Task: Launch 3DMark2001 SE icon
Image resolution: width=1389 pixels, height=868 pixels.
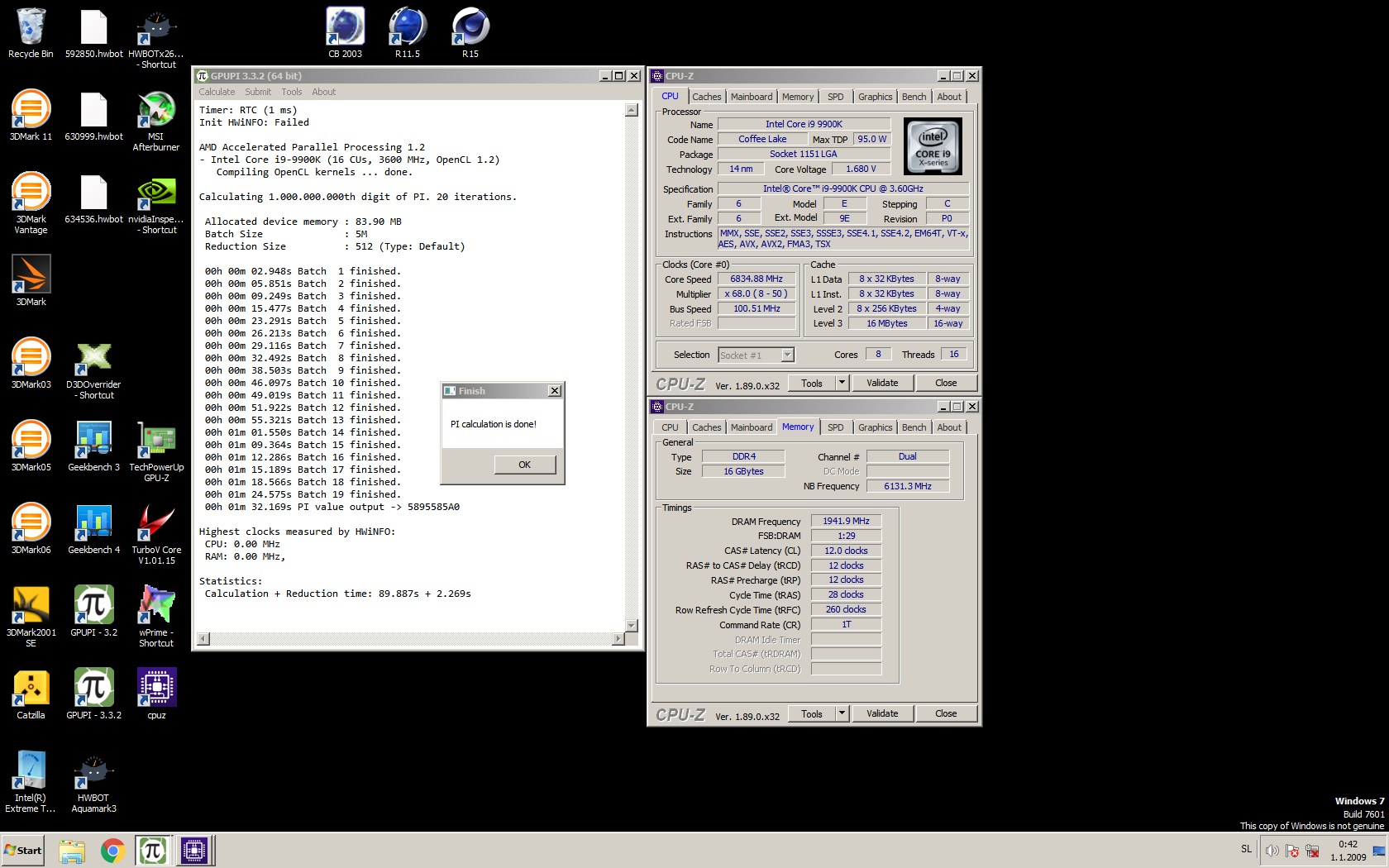Action: (x=31, y=617)
